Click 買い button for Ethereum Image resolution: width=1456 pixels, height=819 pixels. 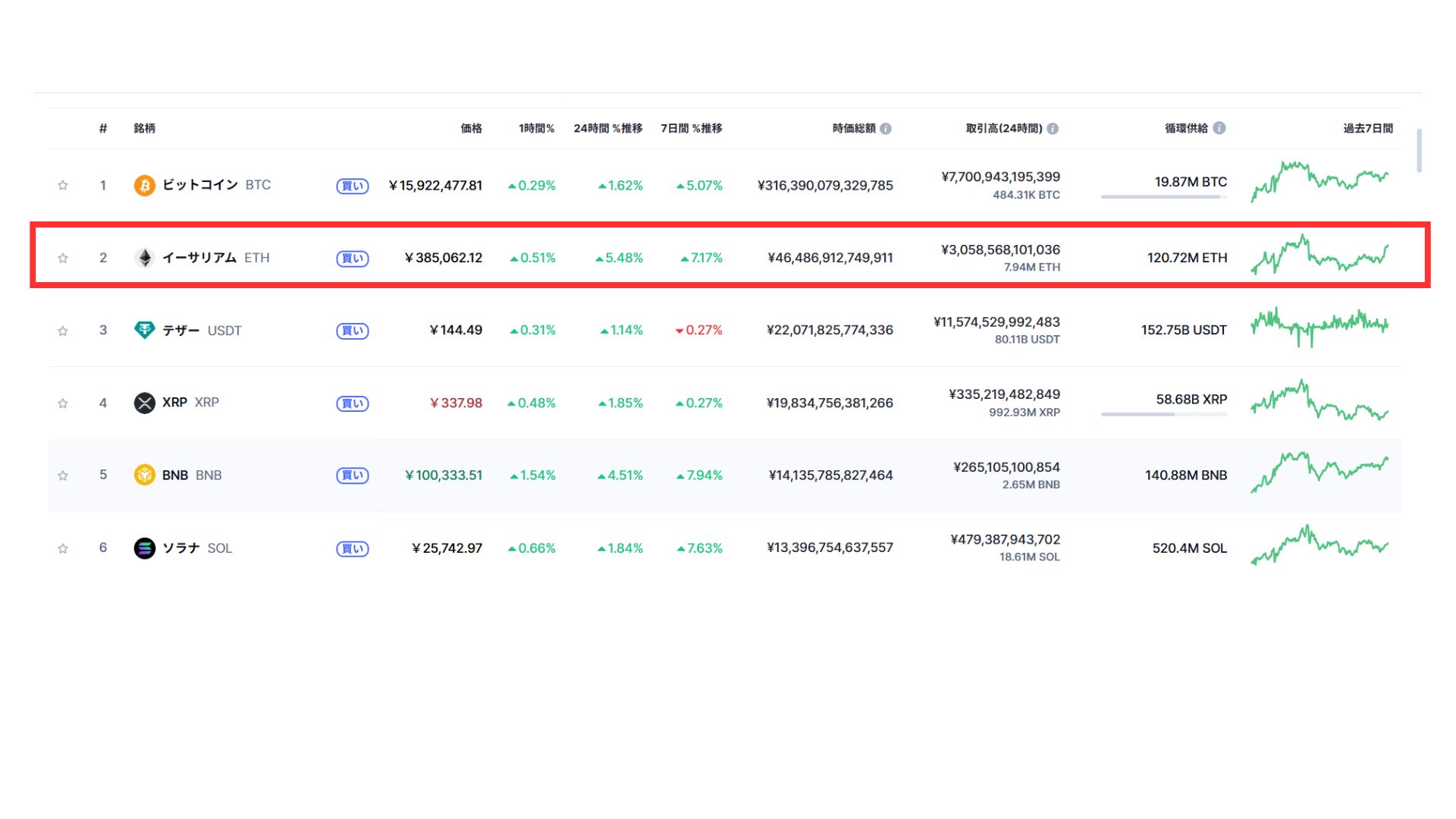tap(353, 259)
